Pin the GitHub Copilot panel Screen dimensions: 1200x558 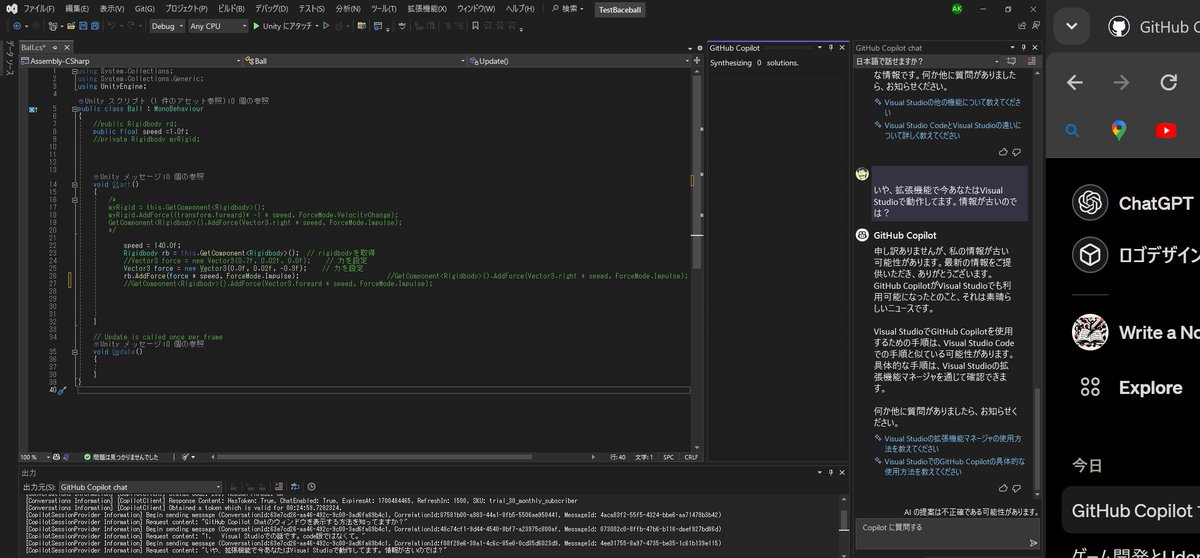coord(831,48)
